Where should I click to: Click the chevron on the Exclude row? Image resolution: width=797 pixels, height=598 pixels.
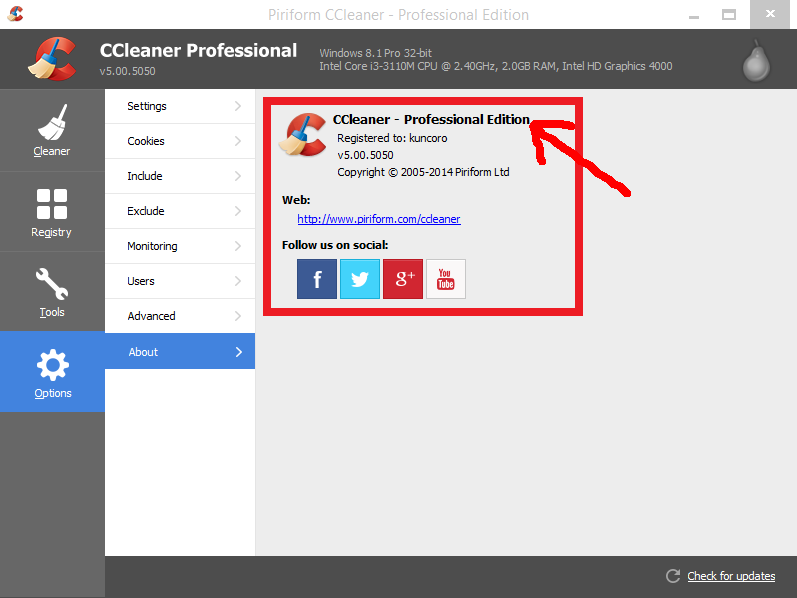238,211
